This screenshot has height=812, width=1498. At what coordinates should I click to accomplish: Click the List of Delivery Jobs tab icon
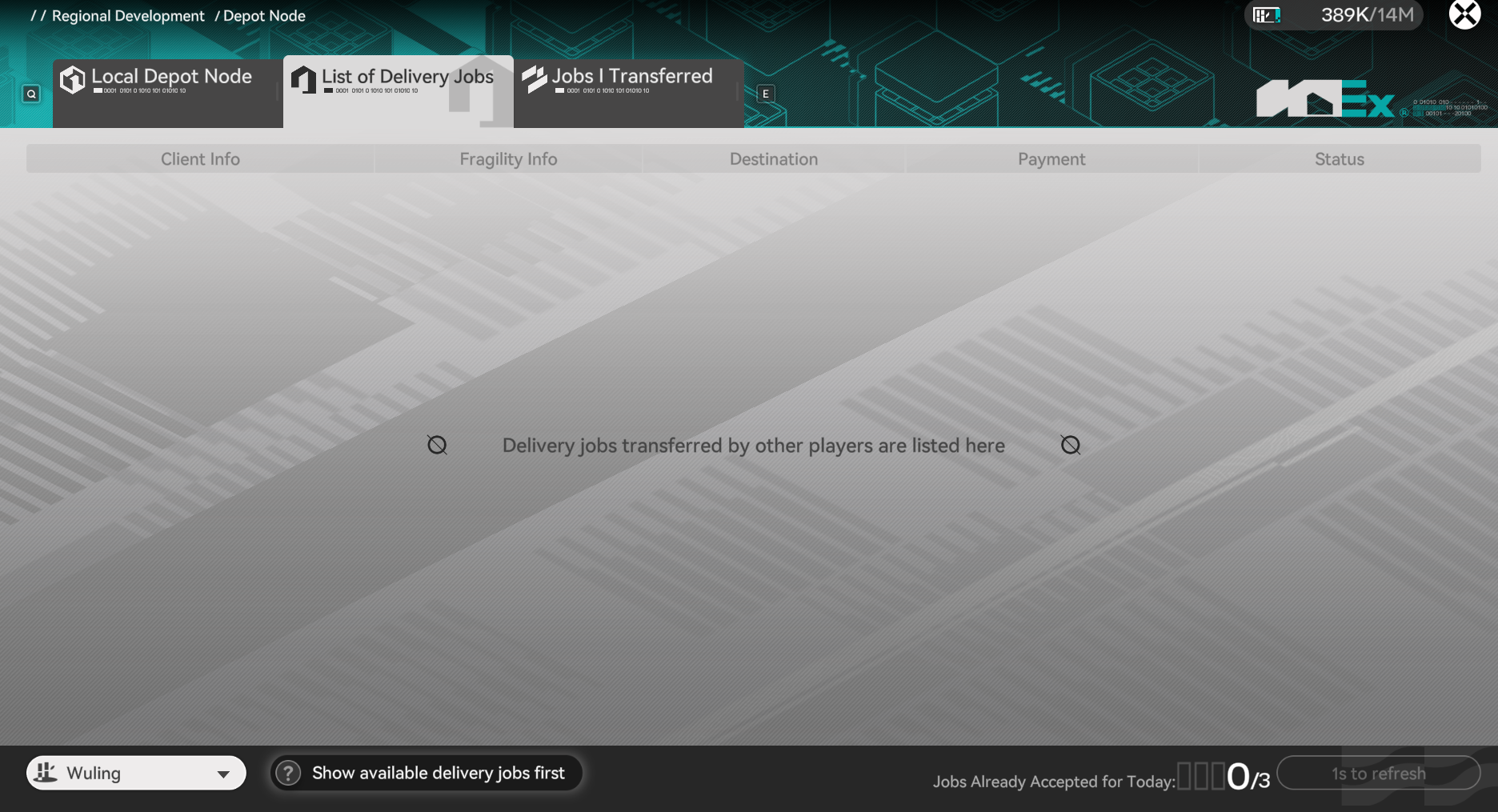tap(303, 79)
